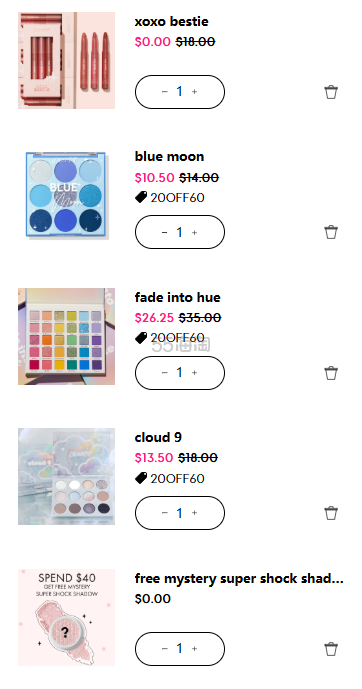The height and width of the screenshot is (689, 362).
Task: Reduce fade into hue quantity by one
Action: coord(165,373)
